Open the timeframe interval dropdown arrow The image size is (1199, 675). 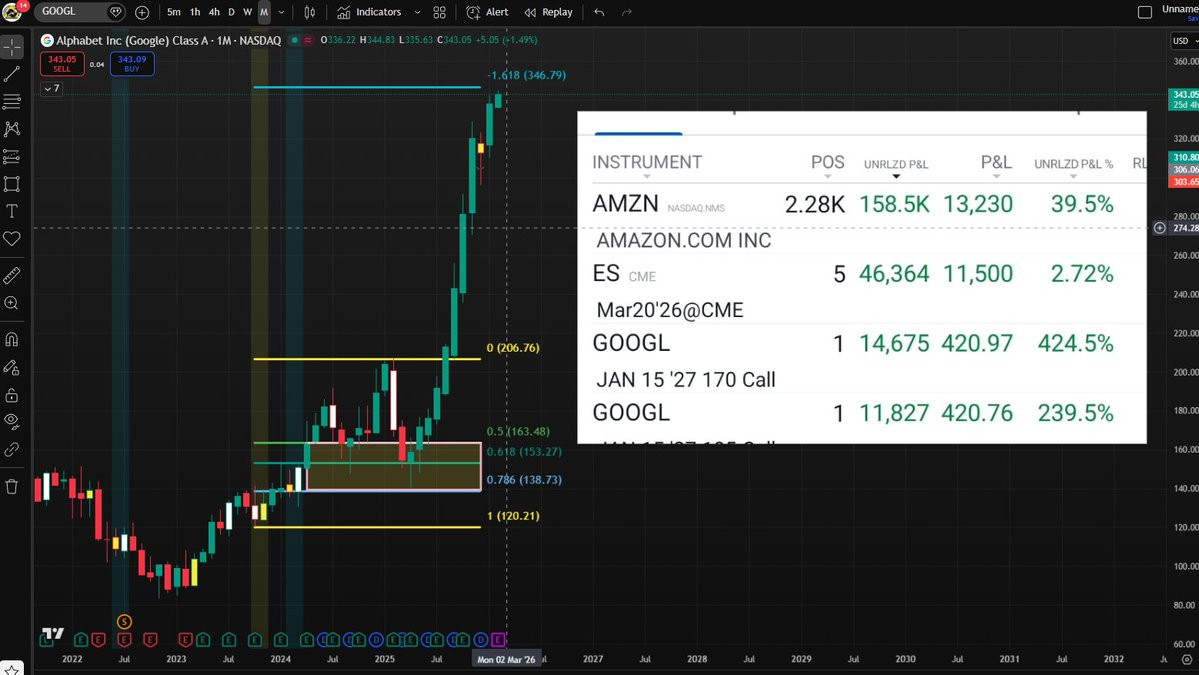coord(281,12)
